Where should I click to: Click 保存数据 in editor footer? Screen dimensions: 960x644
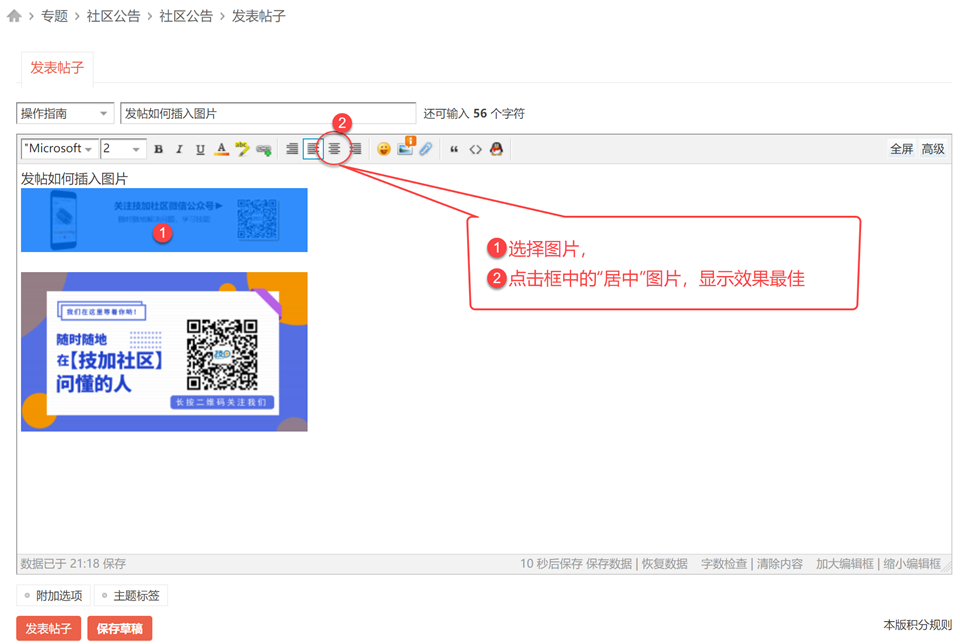tap(609, 564)
